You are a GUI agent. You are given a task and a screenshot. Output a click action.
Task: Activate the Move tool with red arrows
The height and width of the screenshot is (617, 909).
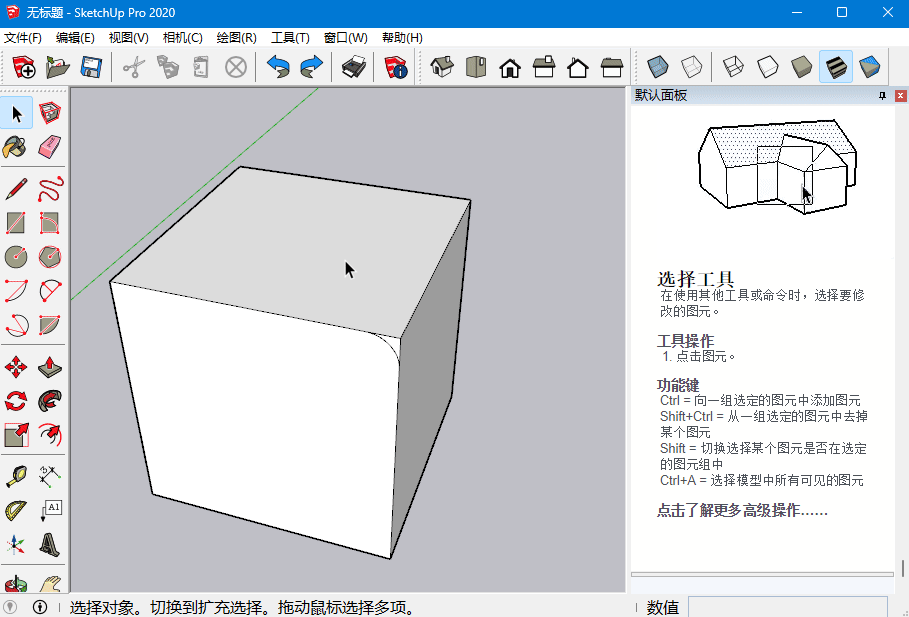coord(16,367)
